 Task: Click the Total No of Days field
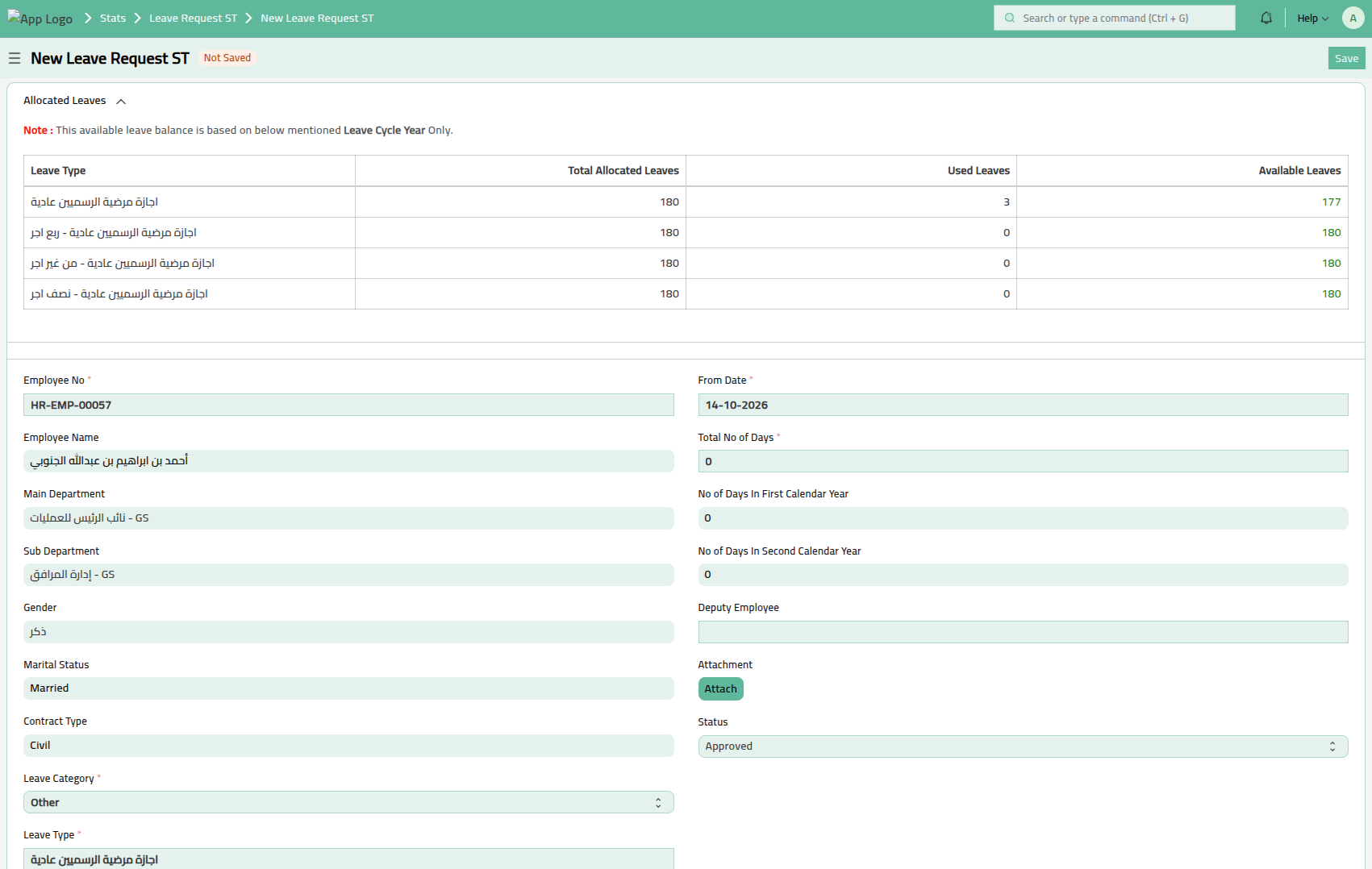(1022, 461)
